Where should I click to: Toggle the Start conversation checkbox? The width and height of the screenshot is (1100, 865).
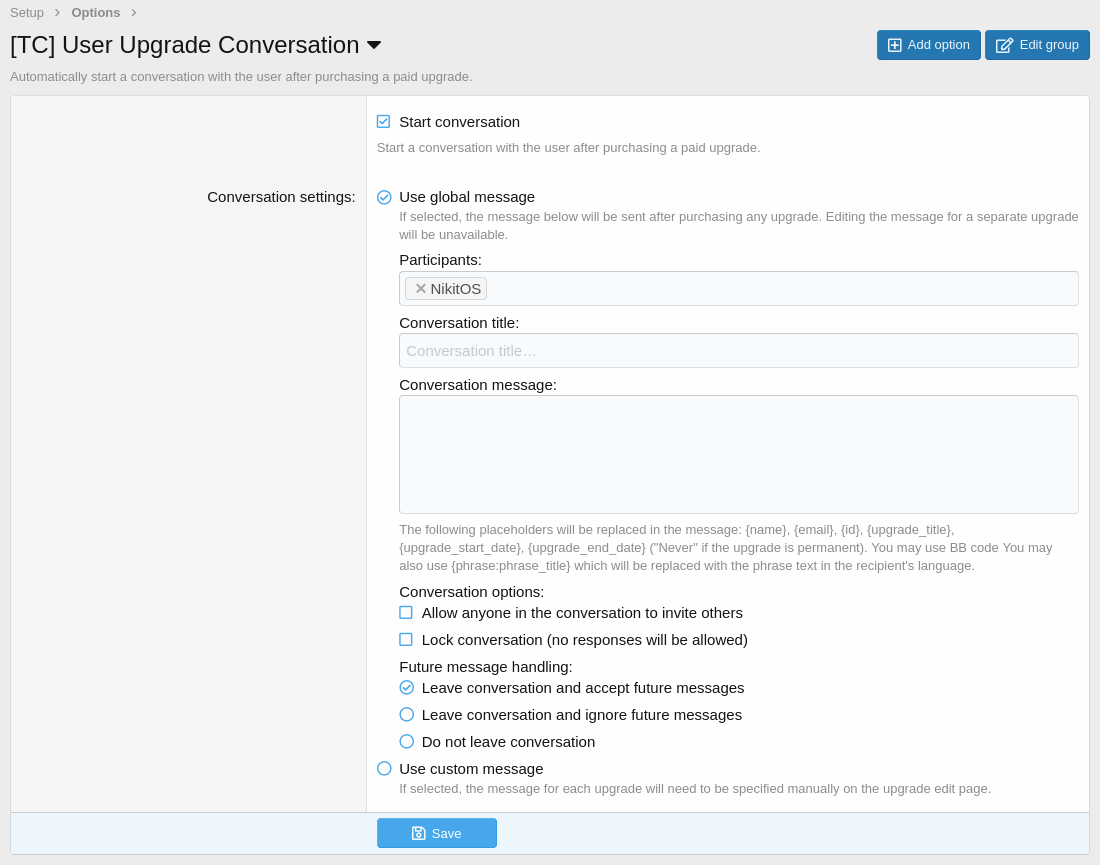(x=383, y=122)
